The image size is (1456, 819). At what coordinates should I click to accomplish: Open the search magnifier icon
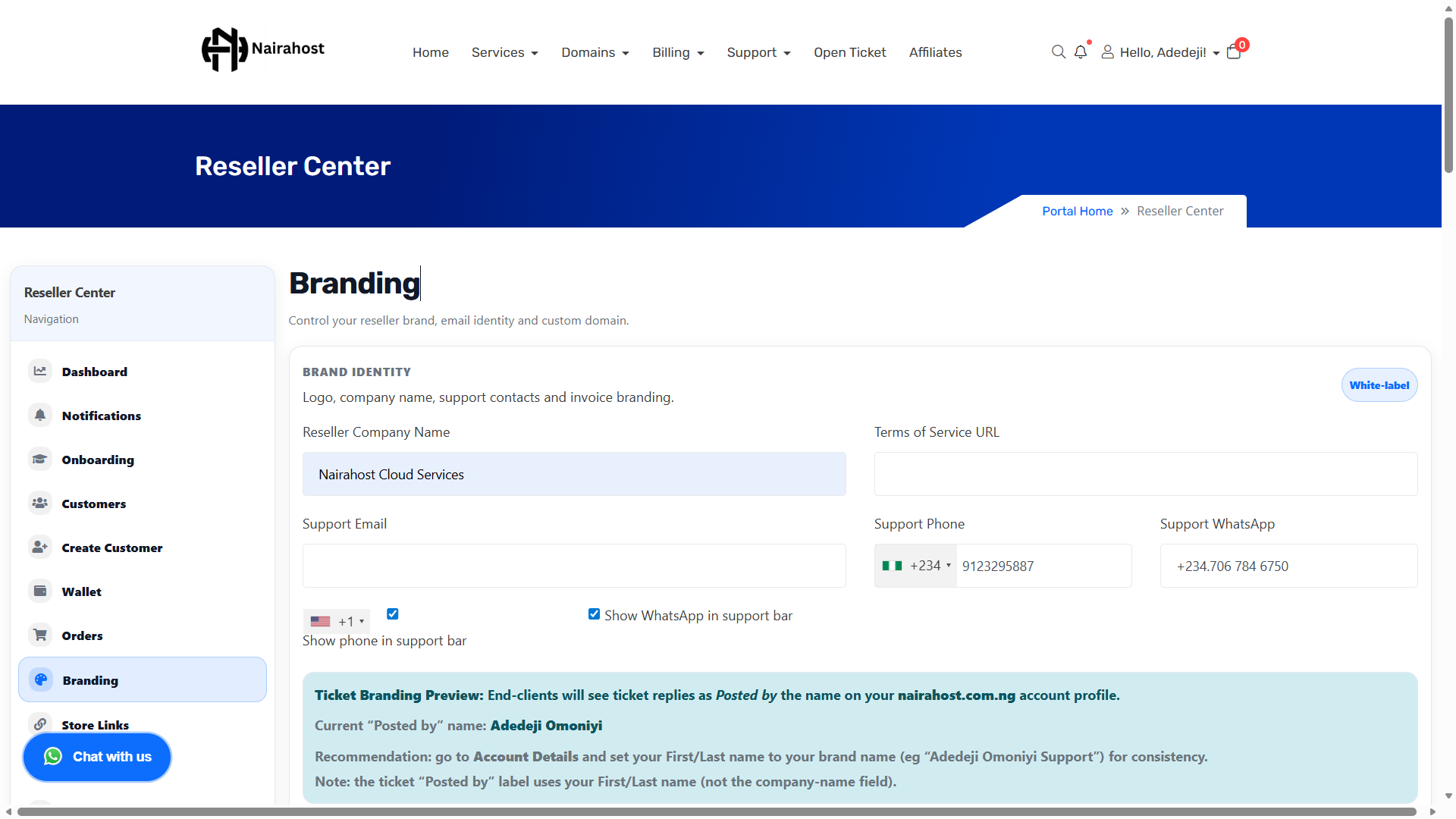1059,52
